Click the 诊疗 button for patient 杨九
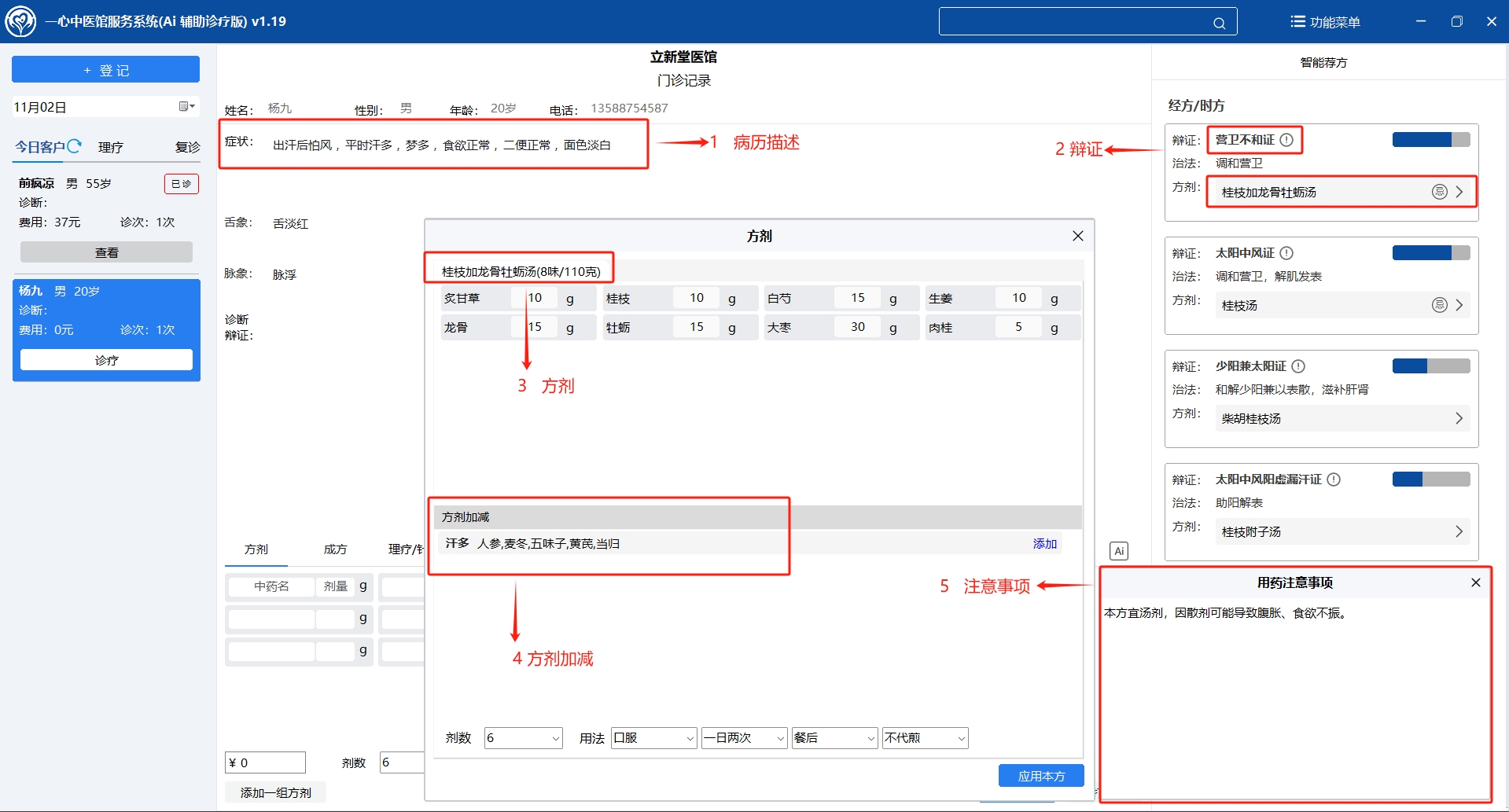The image size is (1509, 812). tap(106, 359)
